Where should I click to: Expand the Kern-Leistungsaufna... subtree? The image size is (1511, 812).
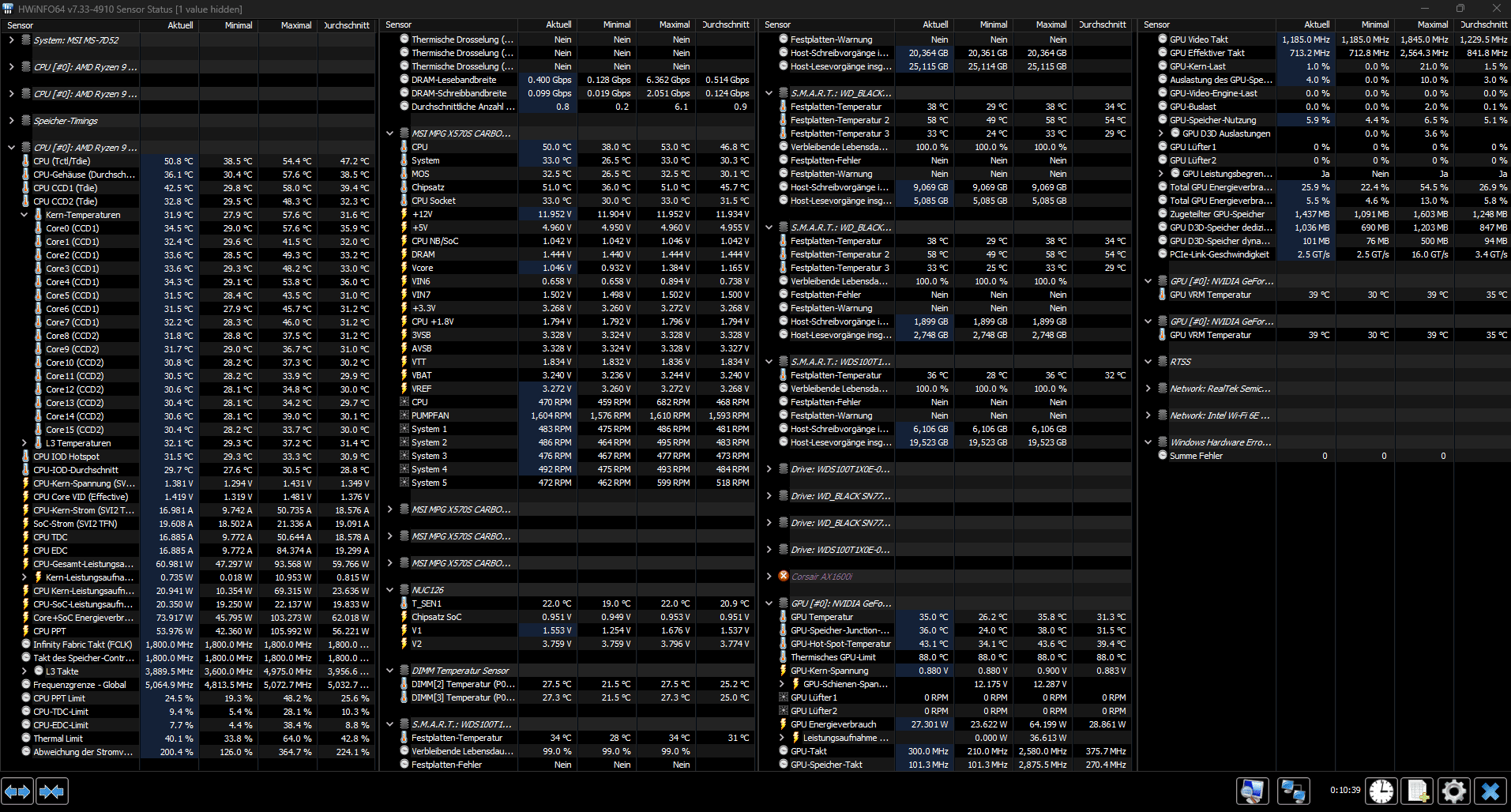click(x=24, y=577)
